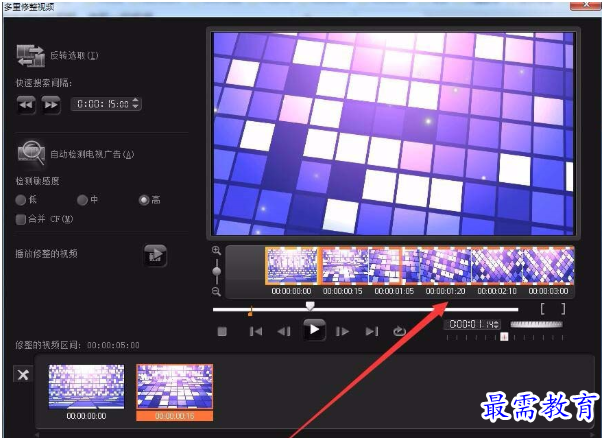
Task: Select filmstrip frame at 00:00:01:20
Action: click(446, 266)
